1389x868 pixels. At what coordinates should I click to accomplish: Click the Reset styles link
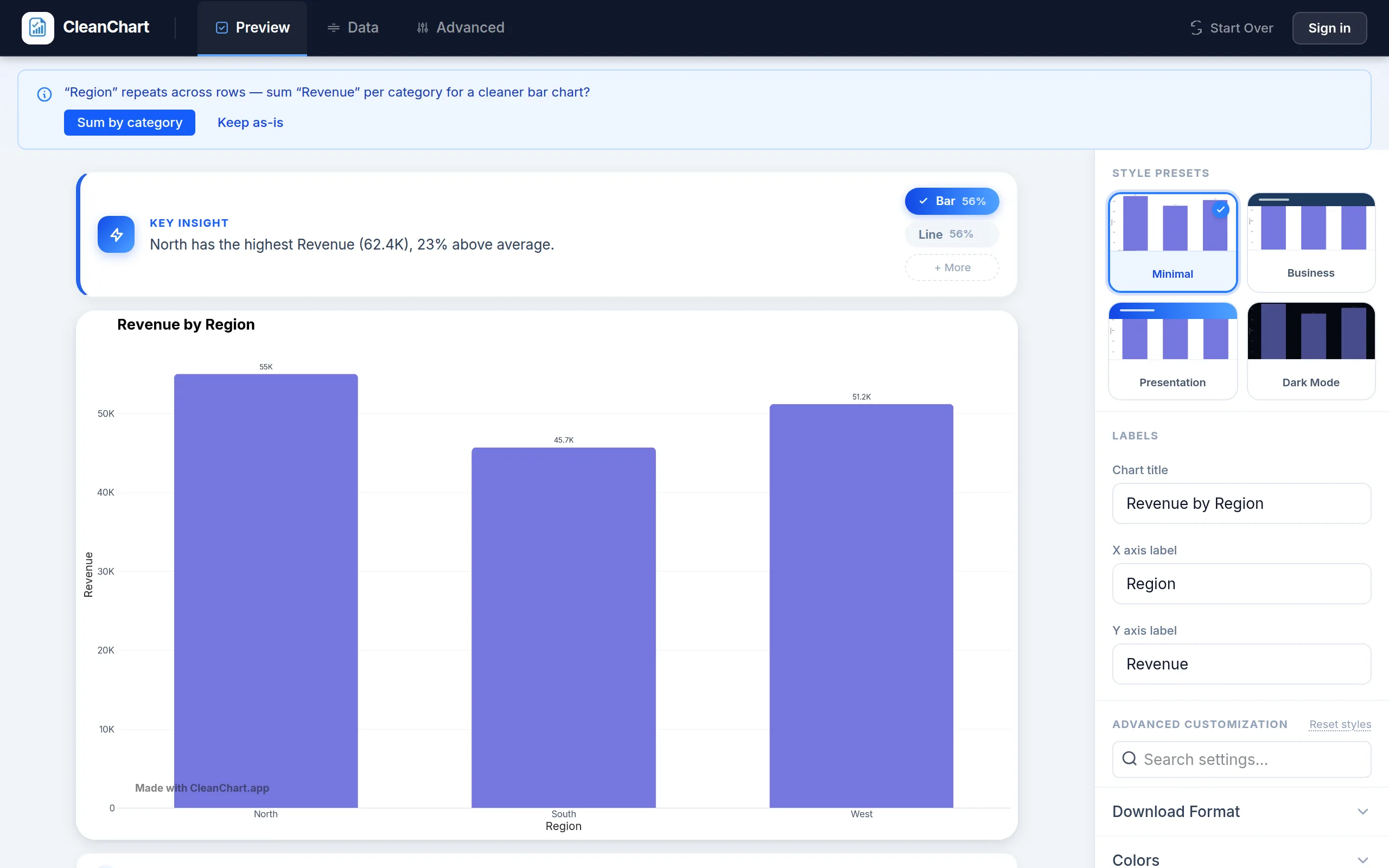coord(1340,724)
